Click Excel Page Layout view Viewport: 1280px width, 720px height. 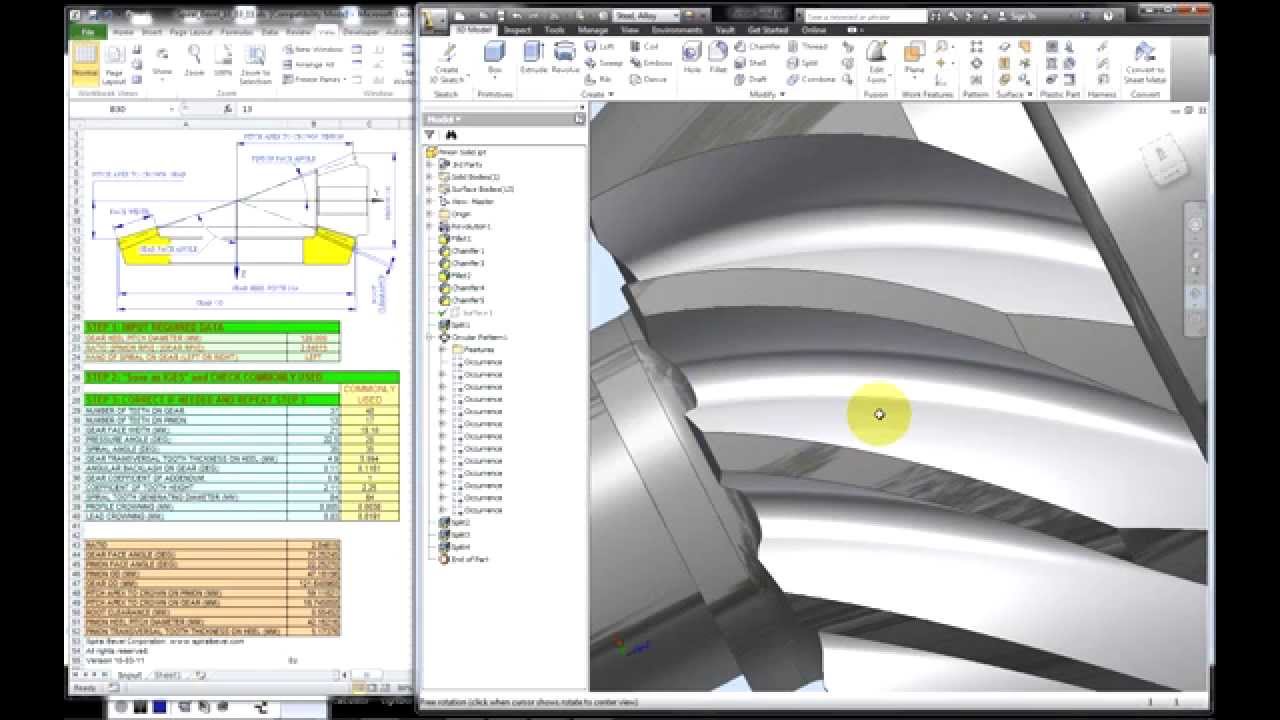click(x=115, y=63)
